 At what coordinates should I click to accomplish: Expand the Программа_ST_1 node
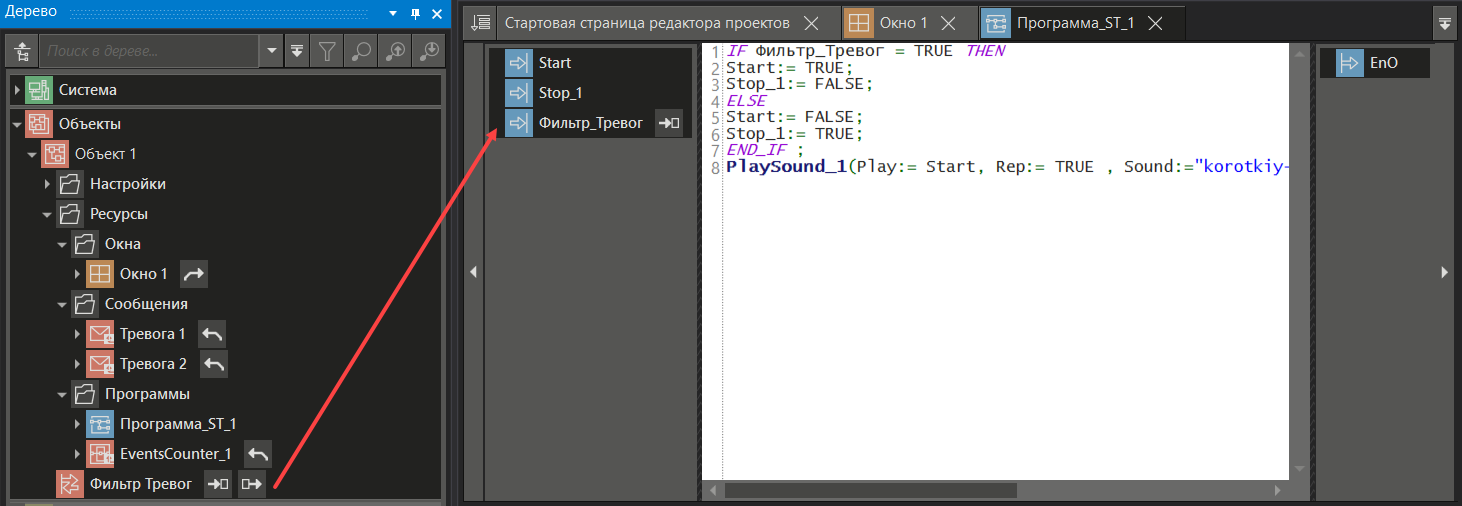click(77, 424)
